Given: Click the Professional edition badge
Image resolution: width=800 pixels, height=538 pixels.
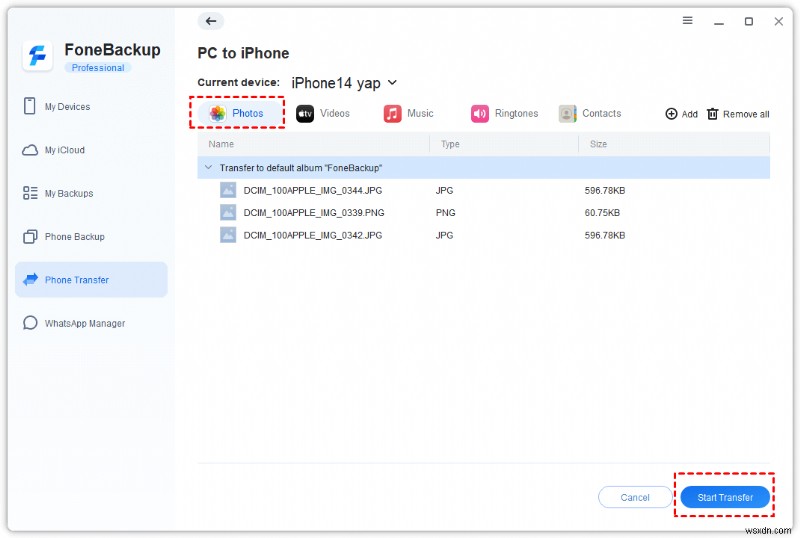Looking at the screenshot, I should 97,67.
